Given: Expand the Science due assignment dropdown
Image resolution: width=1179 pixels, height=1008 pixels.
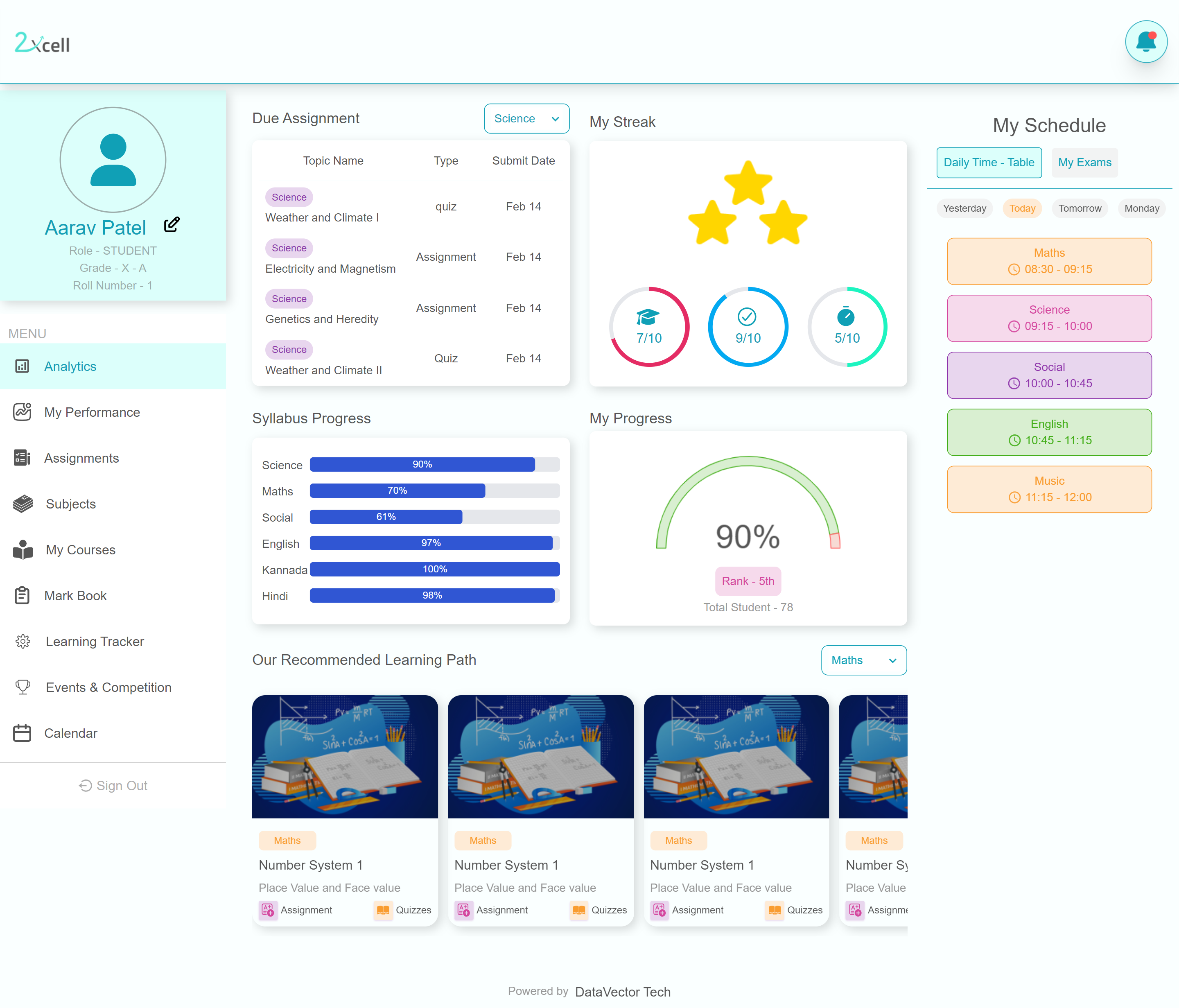Looking at the screenshot, I should coord(526,118).
